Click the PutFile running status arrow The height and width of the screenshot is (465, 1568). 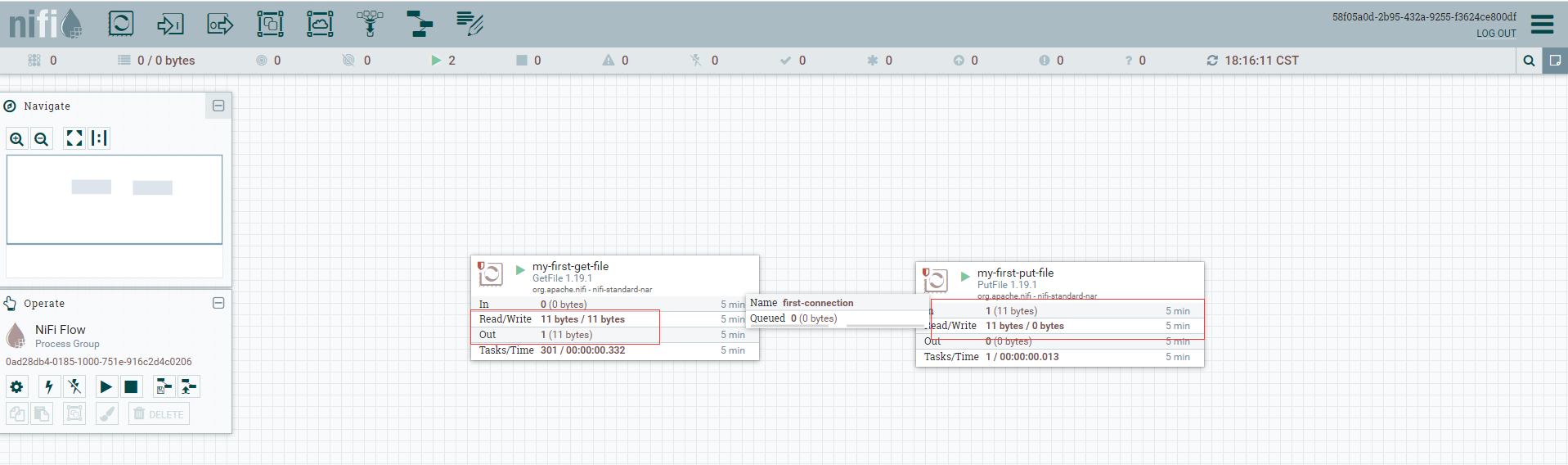(x=965, y=276)
